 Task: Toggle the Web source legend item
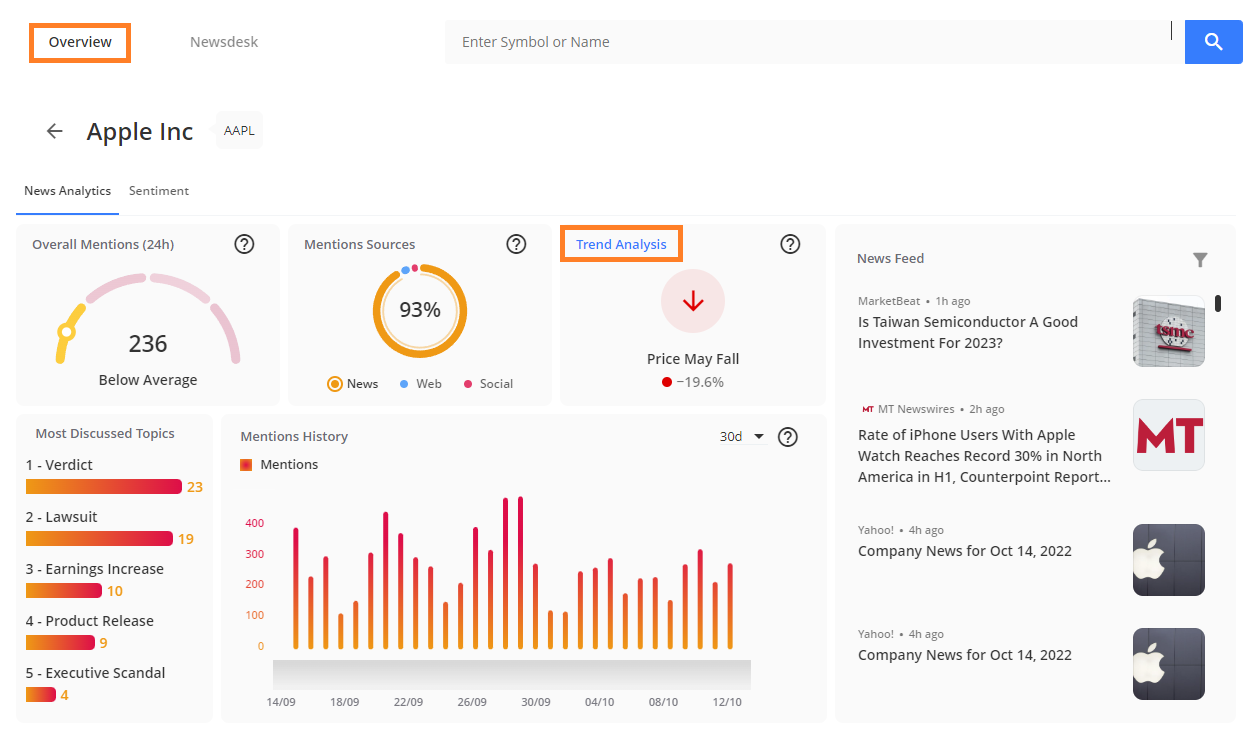420,384
